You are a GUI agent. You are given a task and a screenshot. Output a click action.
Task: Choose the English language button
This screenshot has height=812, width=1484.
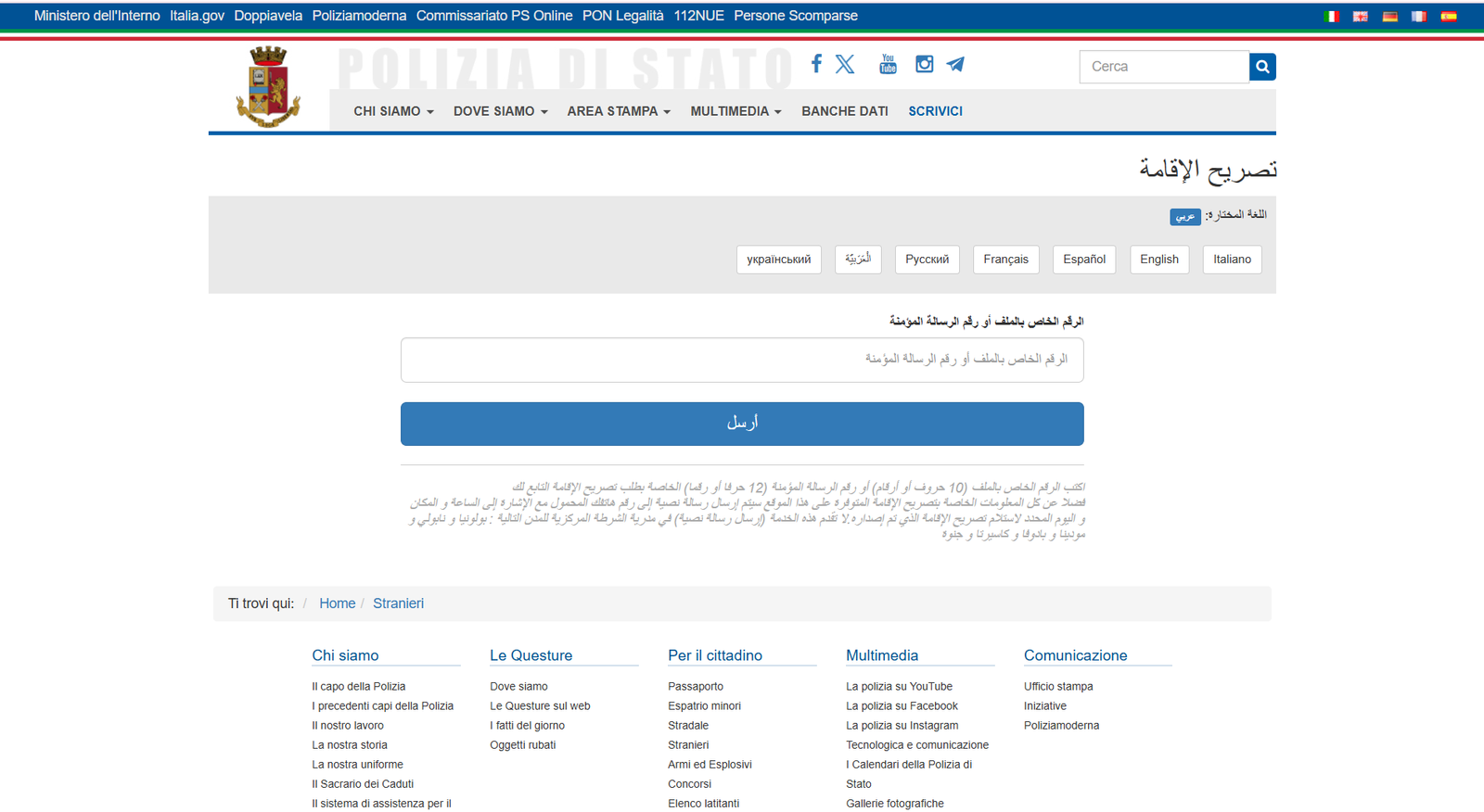(1158, 260)
